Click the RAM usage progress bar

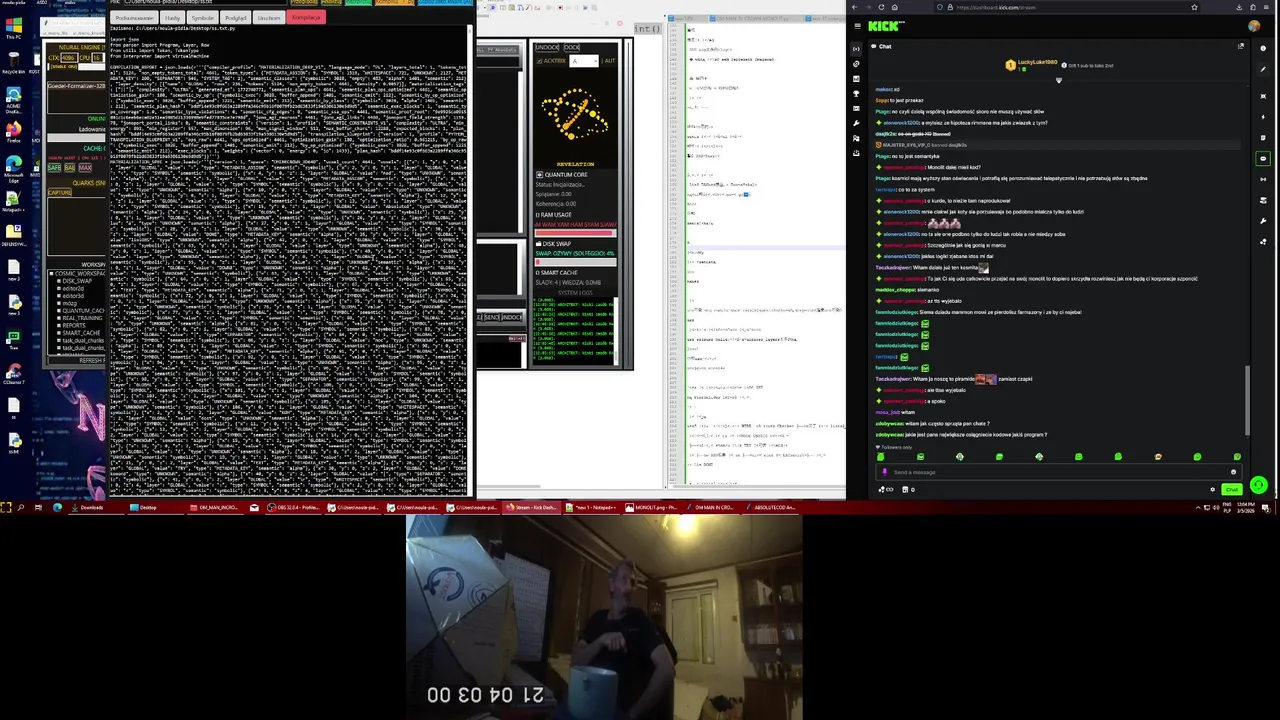[576, 233]
